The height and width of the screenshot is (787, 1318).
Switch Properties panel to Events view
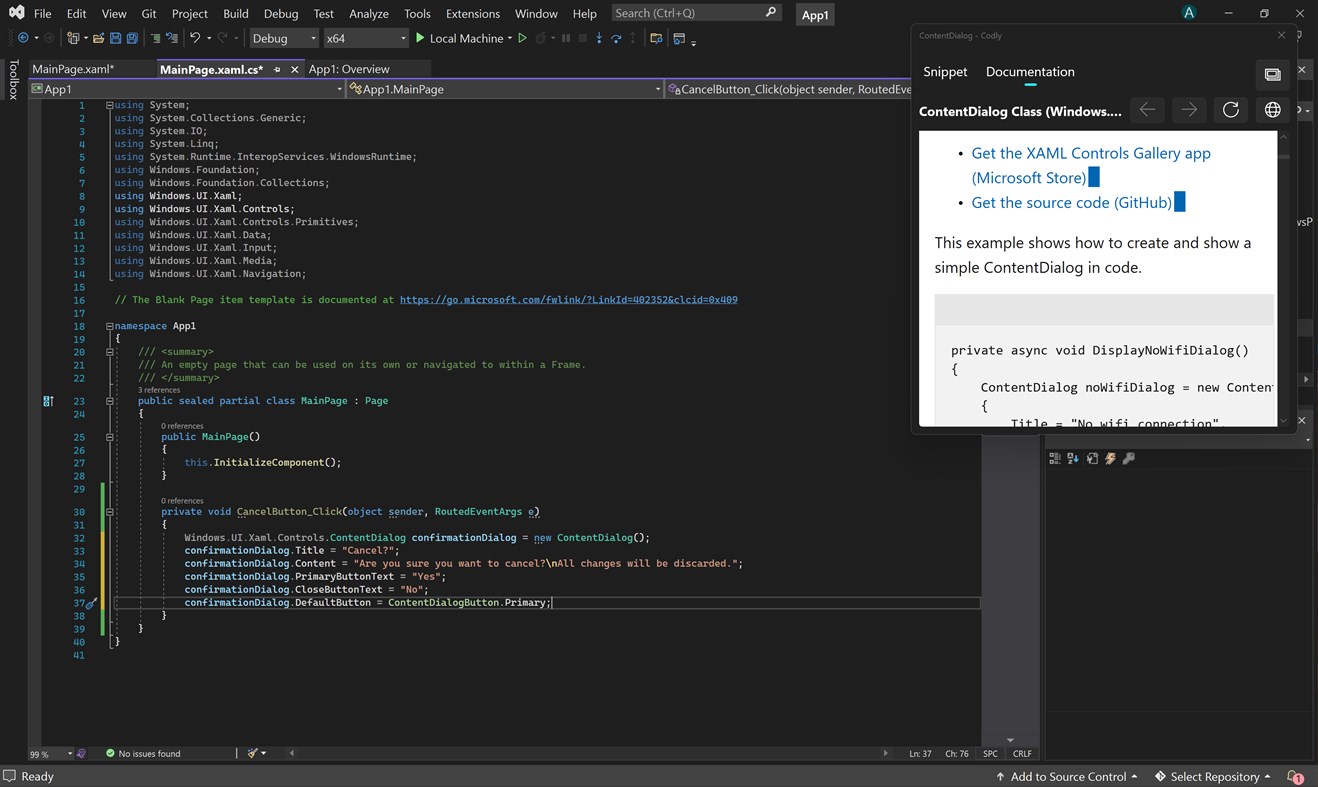tap(1110, 457)
